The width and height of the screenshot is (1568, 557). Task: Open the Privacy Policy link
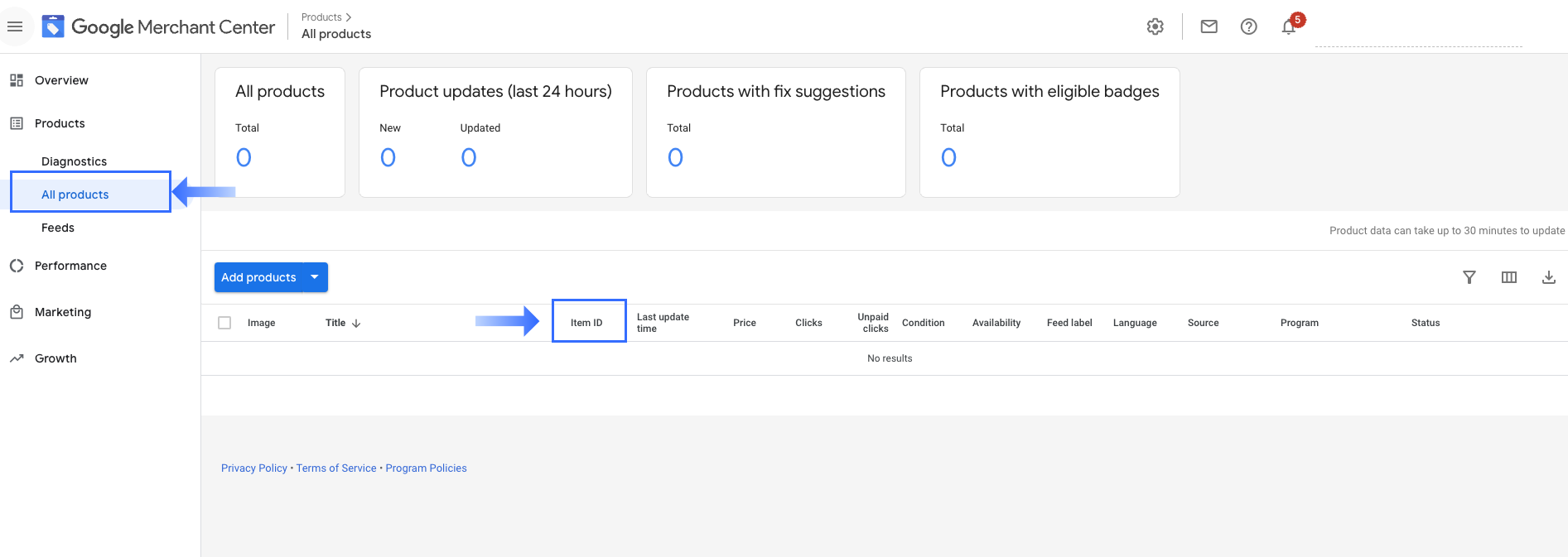[253, 468]
